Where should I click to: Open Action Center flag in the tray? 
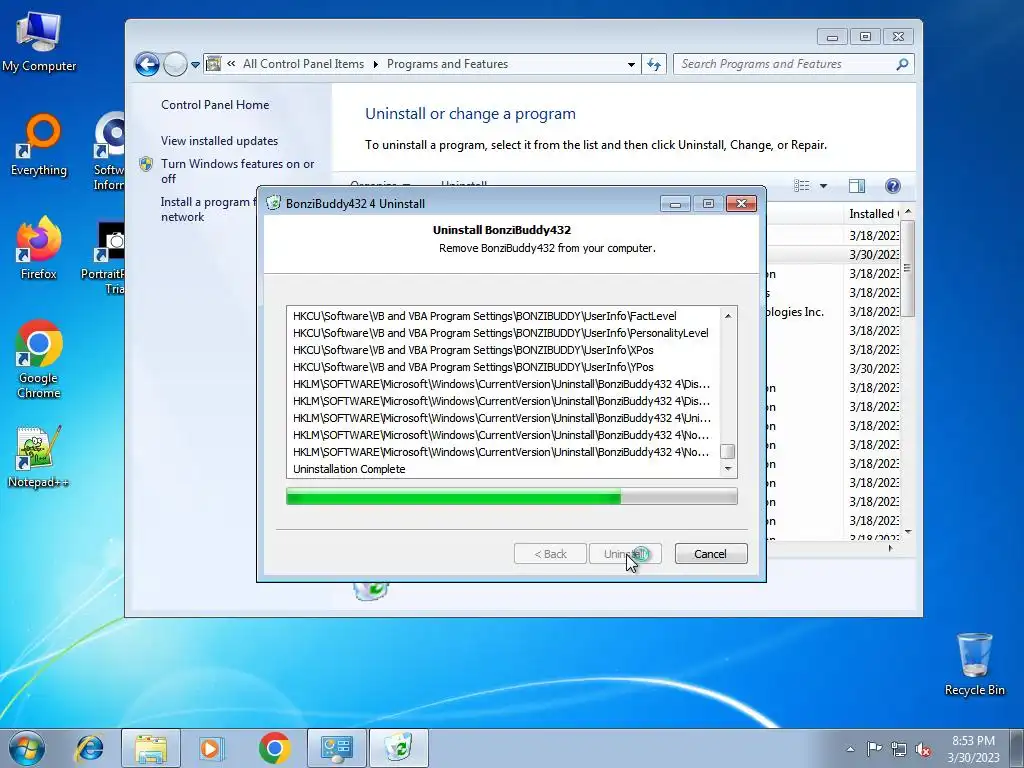(x=874, y=748)
